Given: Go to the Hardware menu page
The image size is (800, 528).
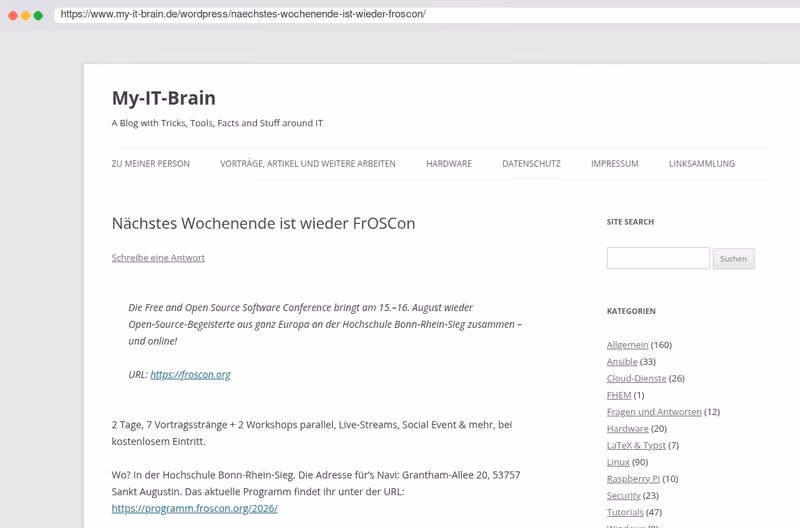Looking at the screenshot, I should pyautogui.click(x=449, y=164).
